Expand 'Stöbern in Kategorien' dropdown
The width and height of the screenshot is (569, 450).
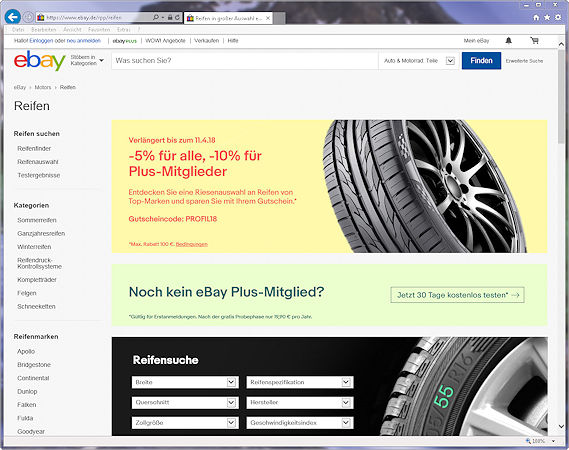[x=87, y=60]
